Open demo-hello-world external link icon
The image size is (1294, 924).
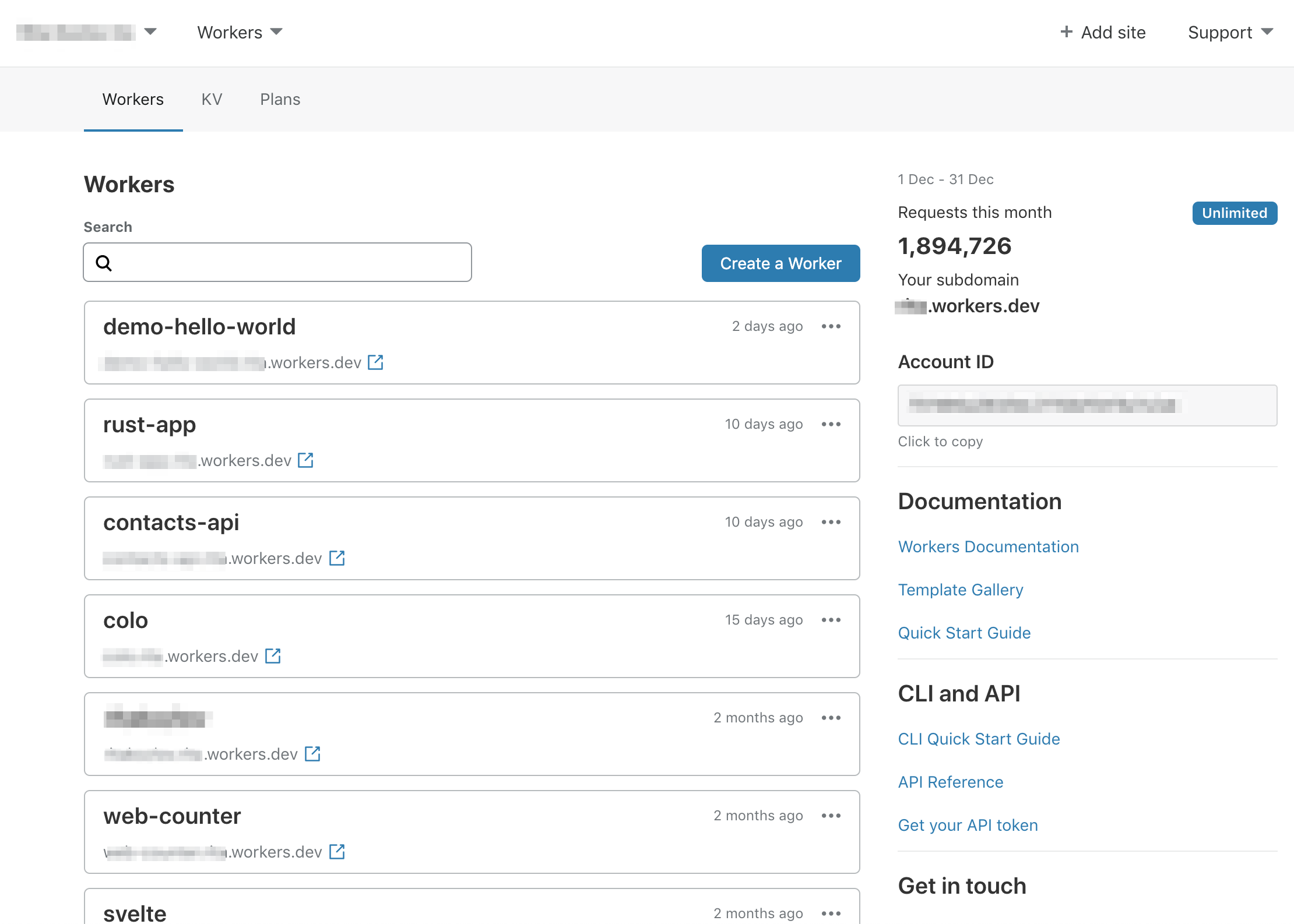click(x=375, y=362)
